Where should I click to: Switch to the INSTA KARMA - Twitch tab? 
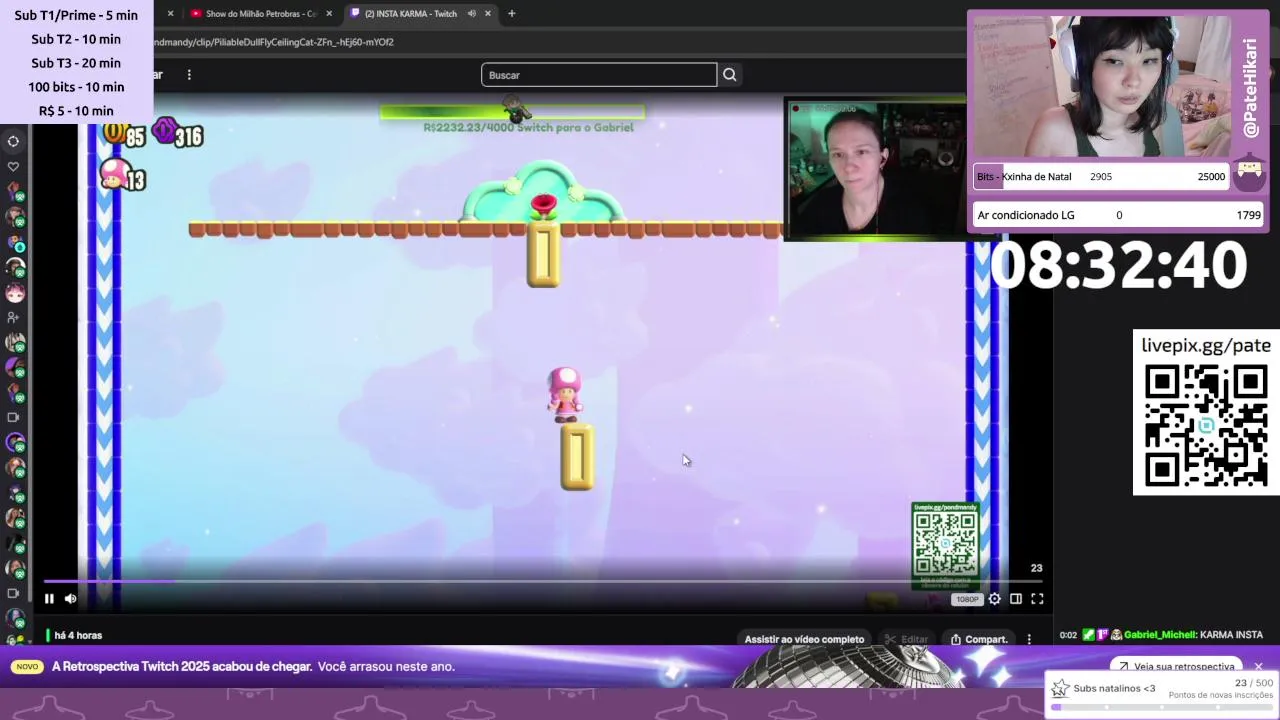(410, 14)
